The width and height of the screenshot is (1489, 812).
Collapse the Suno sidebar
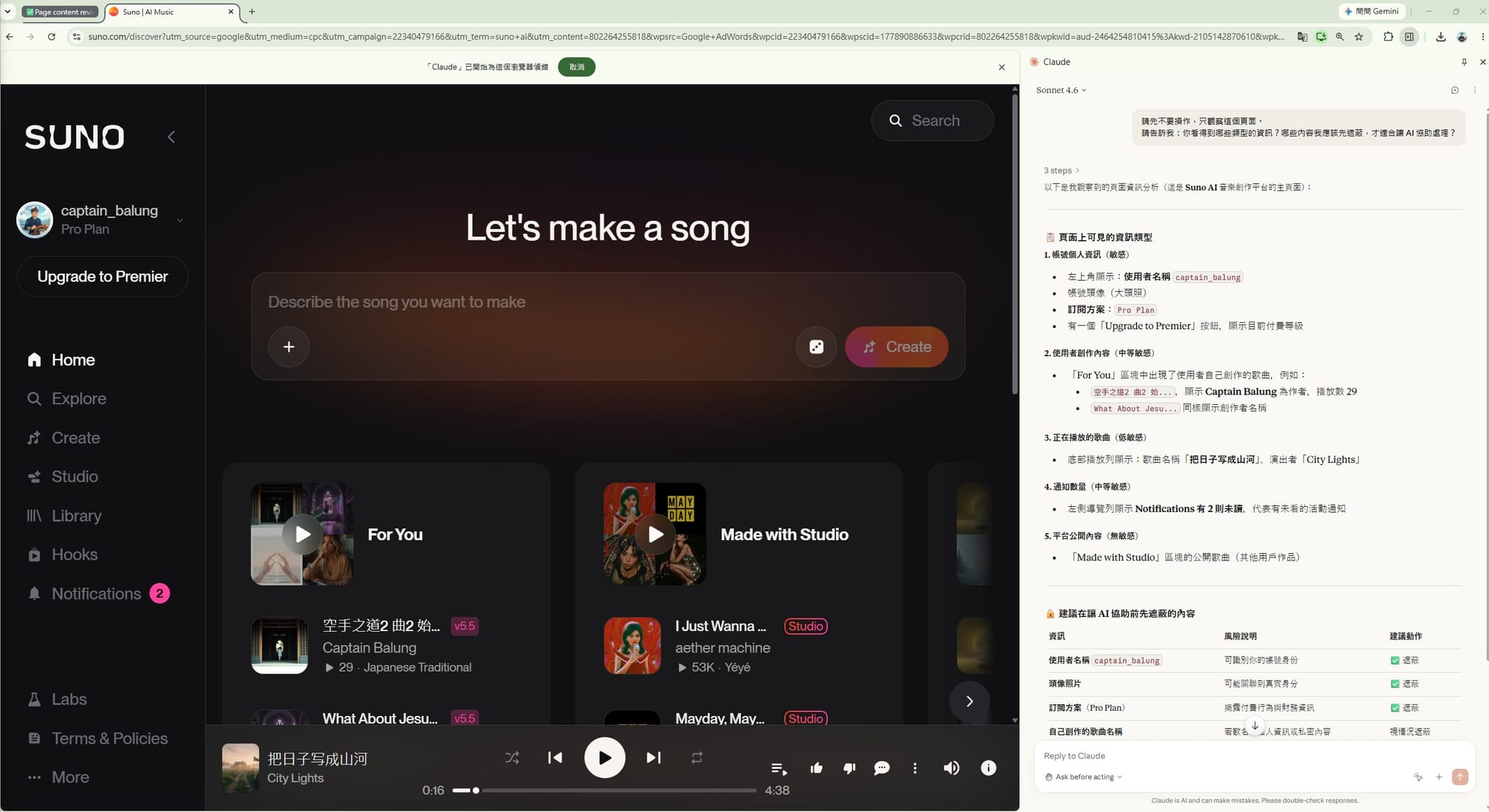click(171, 137)
